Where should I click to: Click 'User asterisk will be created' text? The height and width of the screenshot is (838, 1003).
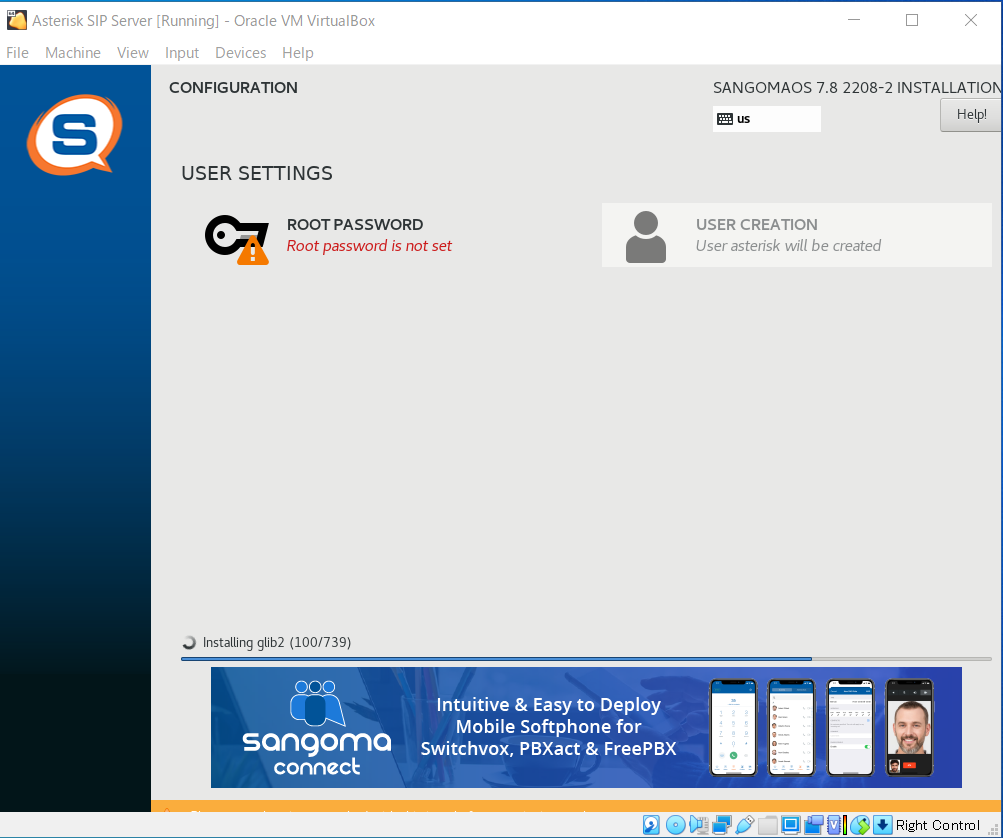788,246
